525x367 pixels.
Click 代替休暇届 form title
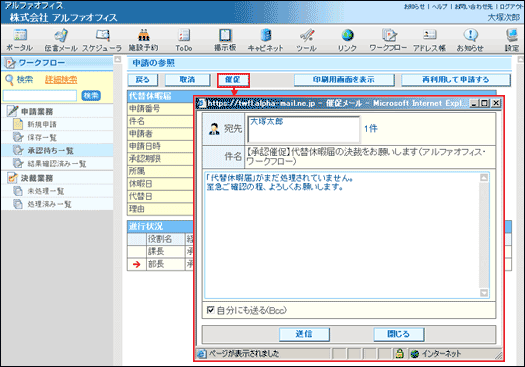150,96
